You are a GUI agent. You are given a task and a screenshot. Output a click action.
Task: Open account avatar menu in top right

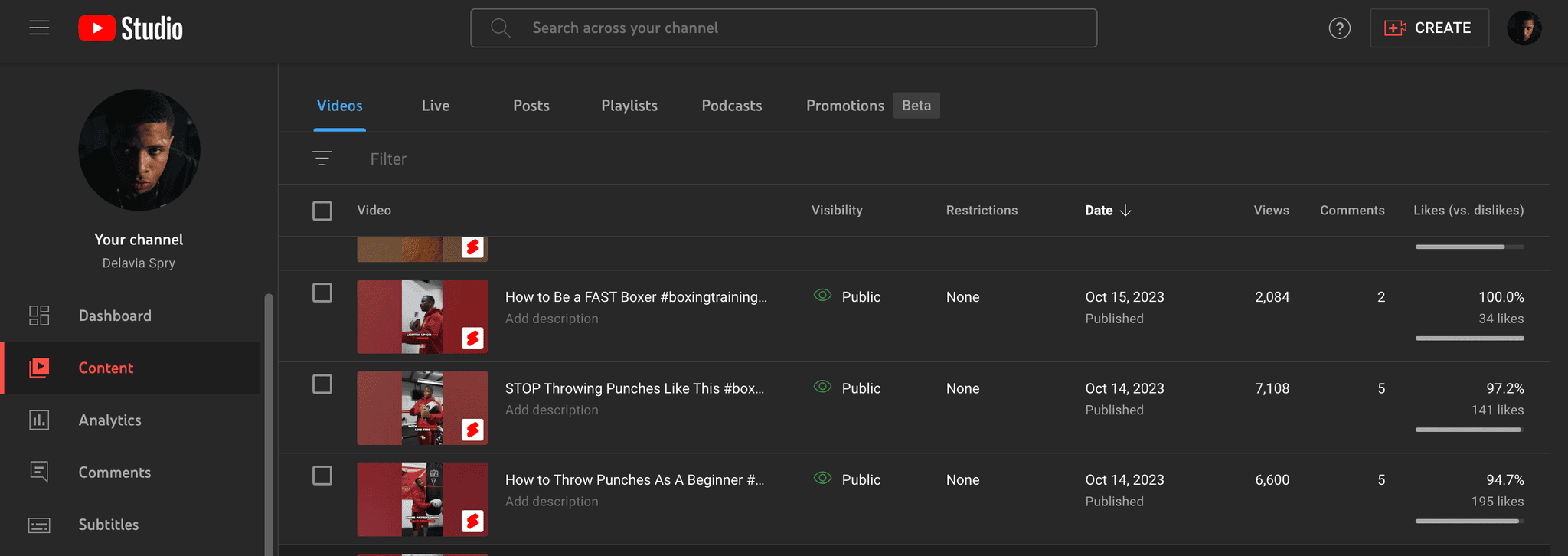[1524, 28]
